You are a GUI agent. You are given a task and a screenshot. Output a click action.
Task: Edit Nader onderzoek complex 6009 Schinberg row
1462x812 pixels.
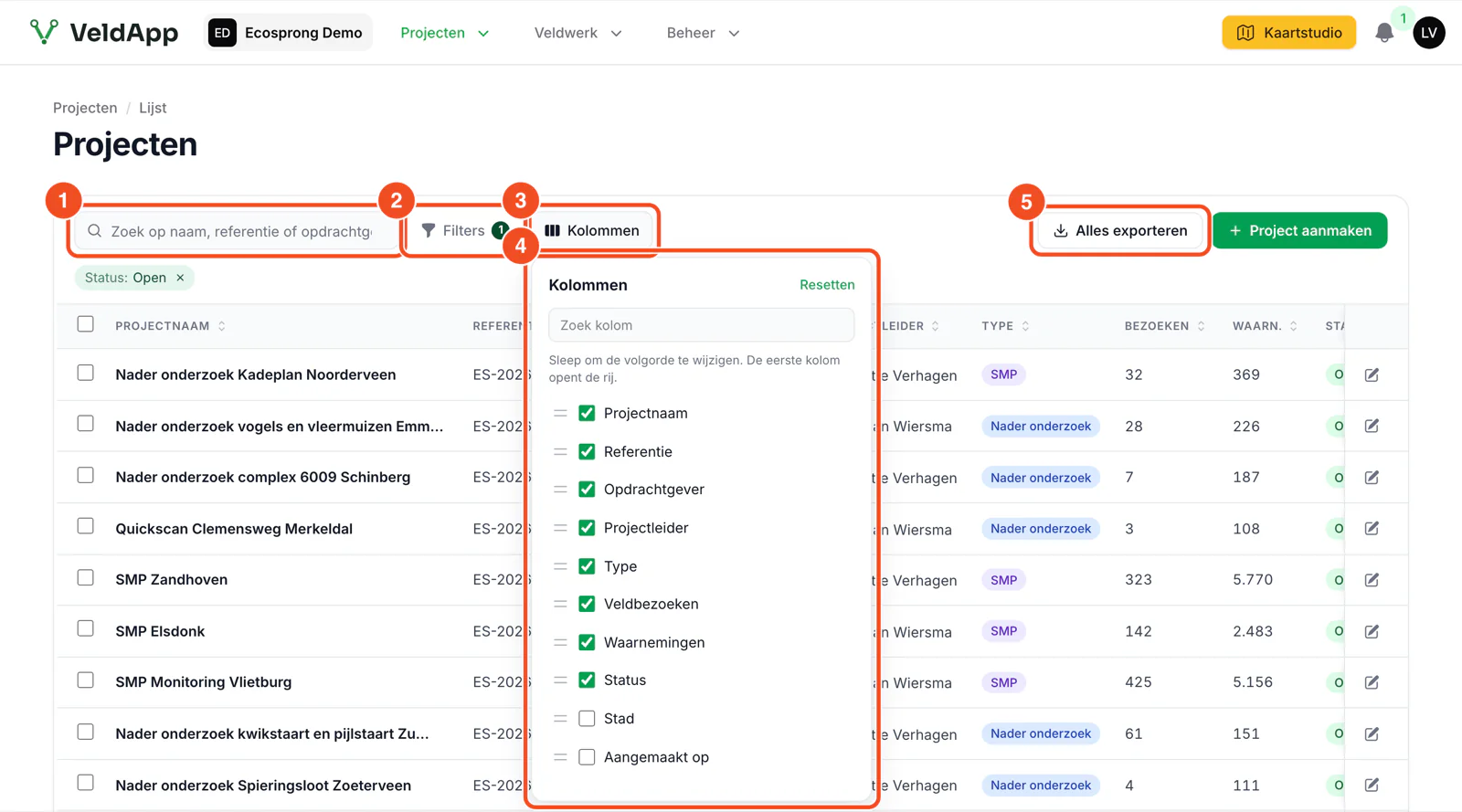click(x=1372, y=477)
